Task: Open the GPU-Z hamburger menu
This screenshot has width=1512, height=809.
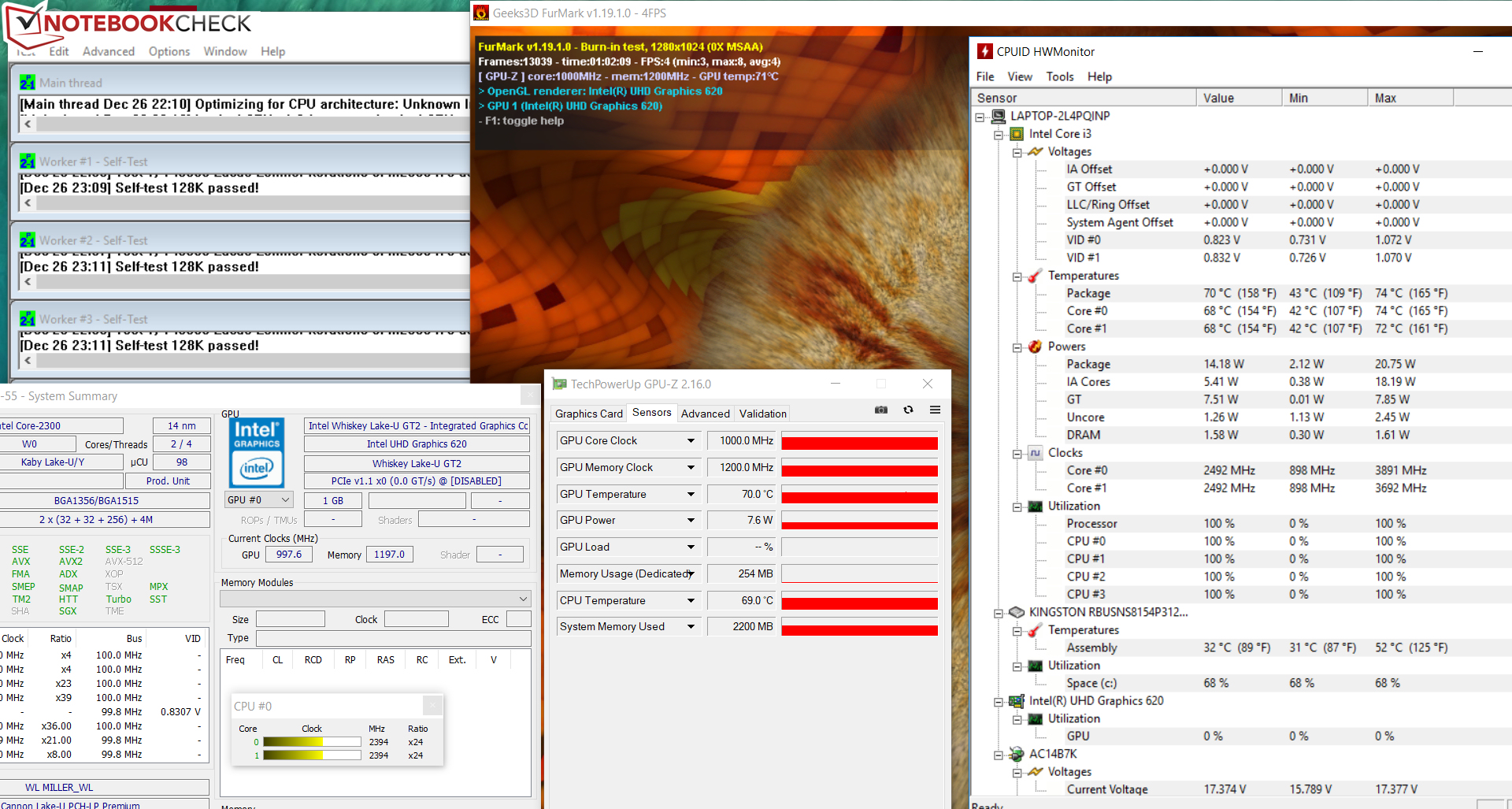Action: pos(935,410)
